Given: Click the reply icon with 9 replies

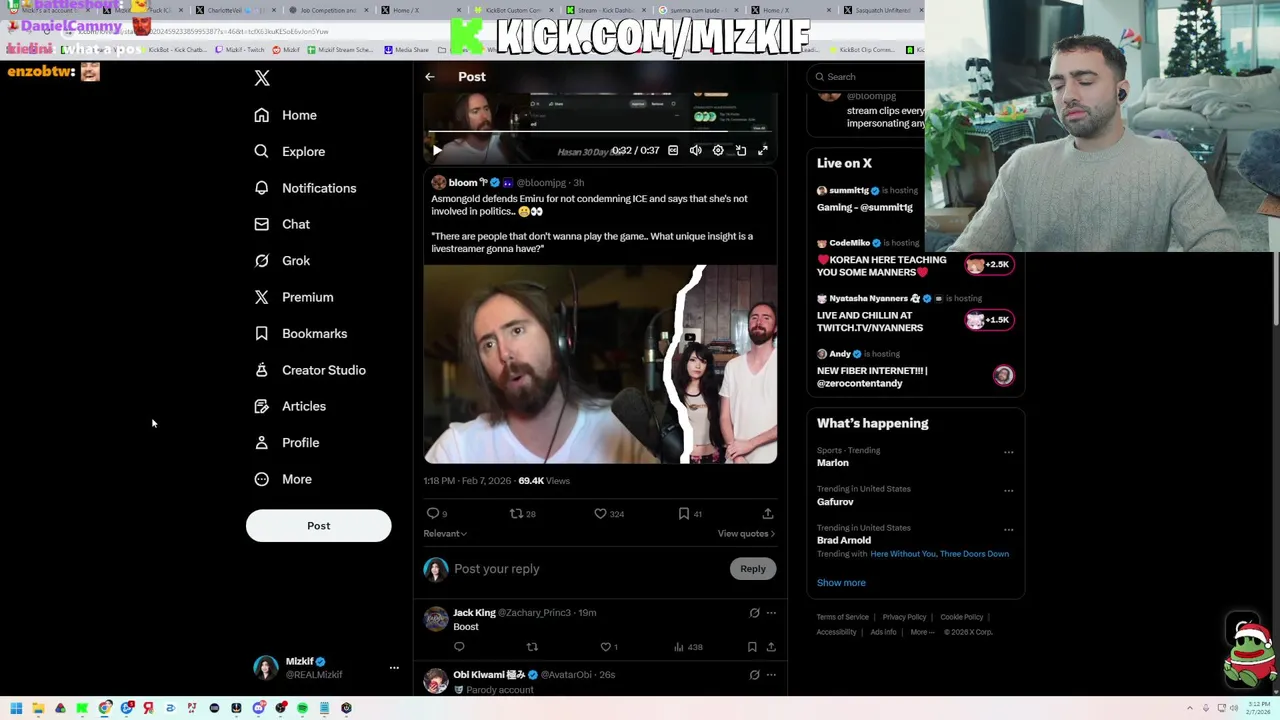Looking at the screenshot, I should [434, 513].
